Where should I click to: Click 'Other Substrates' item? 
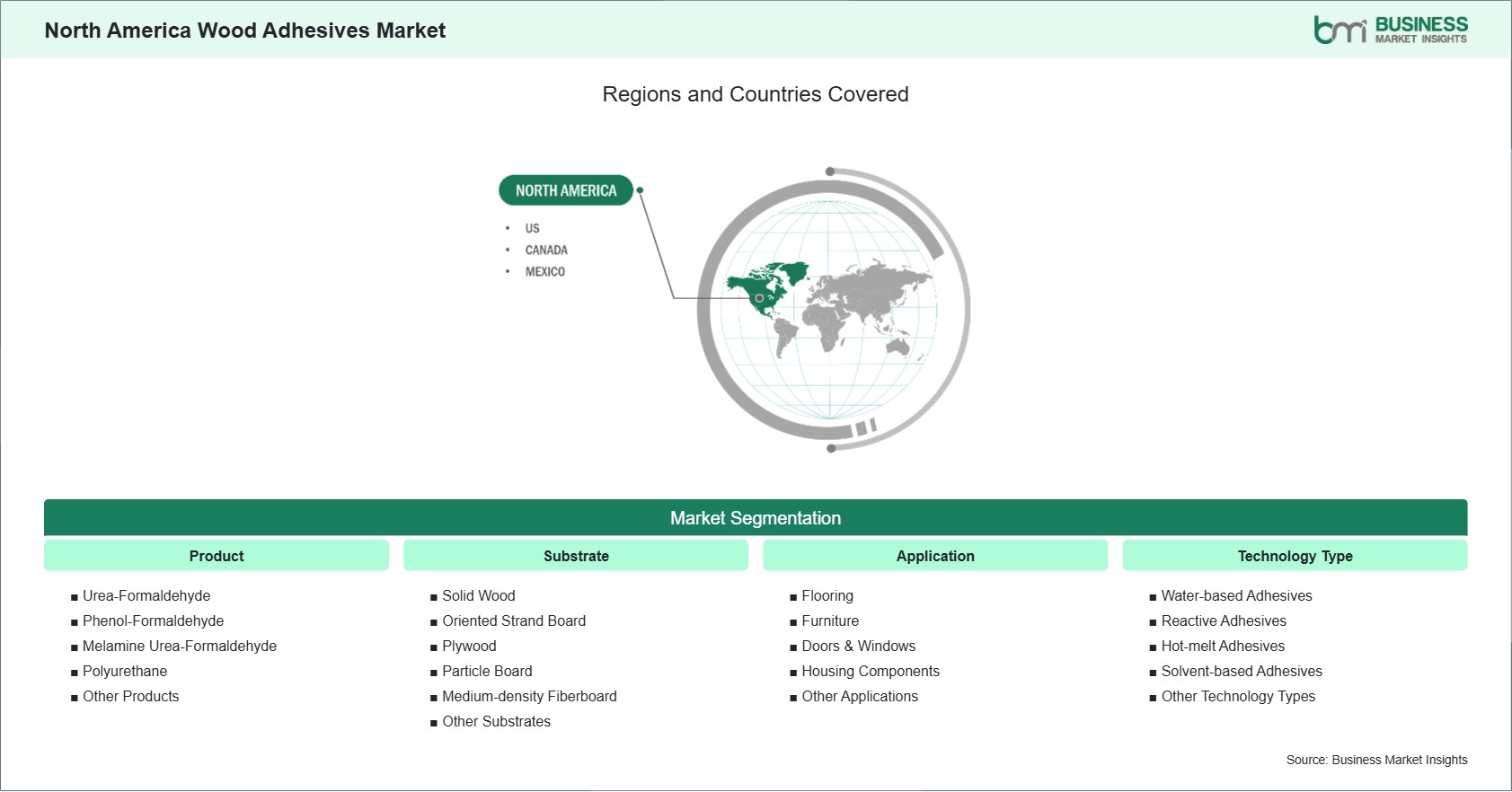[496, 721]
